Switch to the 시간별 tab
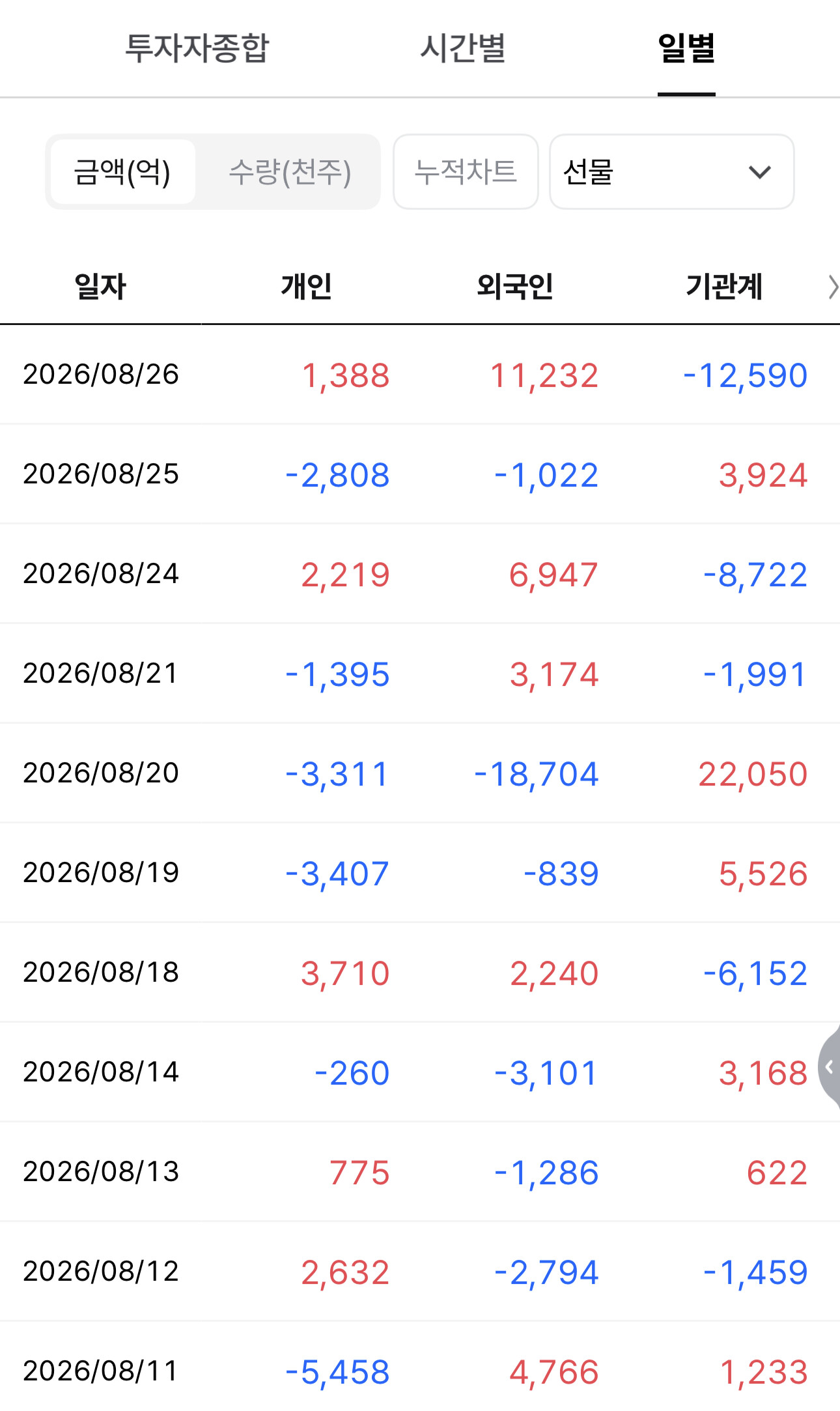 pyautogui.click(x=462, y=48)
